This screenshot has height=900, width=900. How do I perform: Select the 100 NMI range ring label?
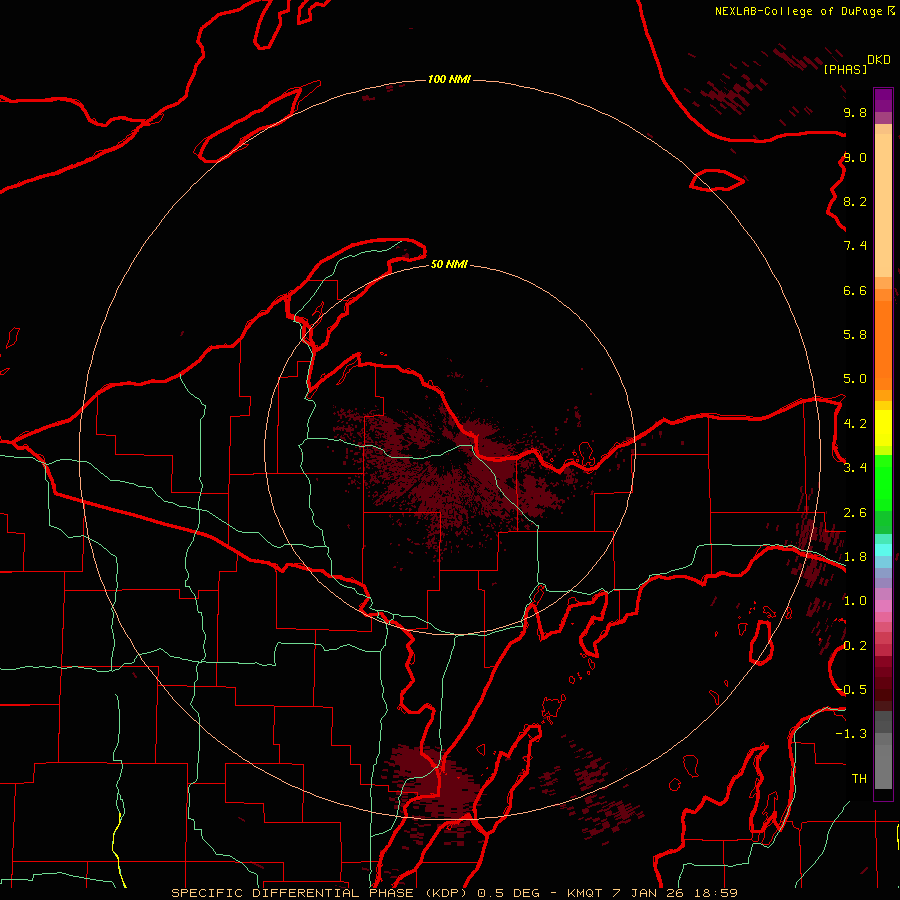pyautogui.click(x=449, y=79)
